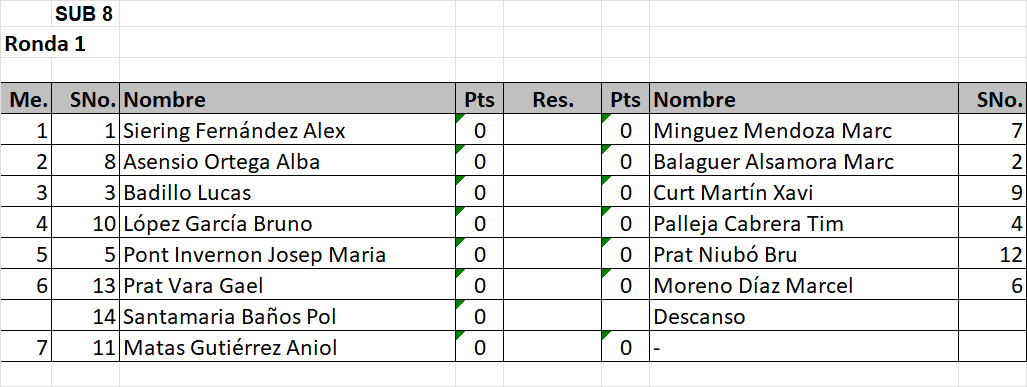The image size is (1027, 387).
Task: Click the Pont Invernon Josep Maria cell
Action: pyautogui.click(x=288, y=255)
